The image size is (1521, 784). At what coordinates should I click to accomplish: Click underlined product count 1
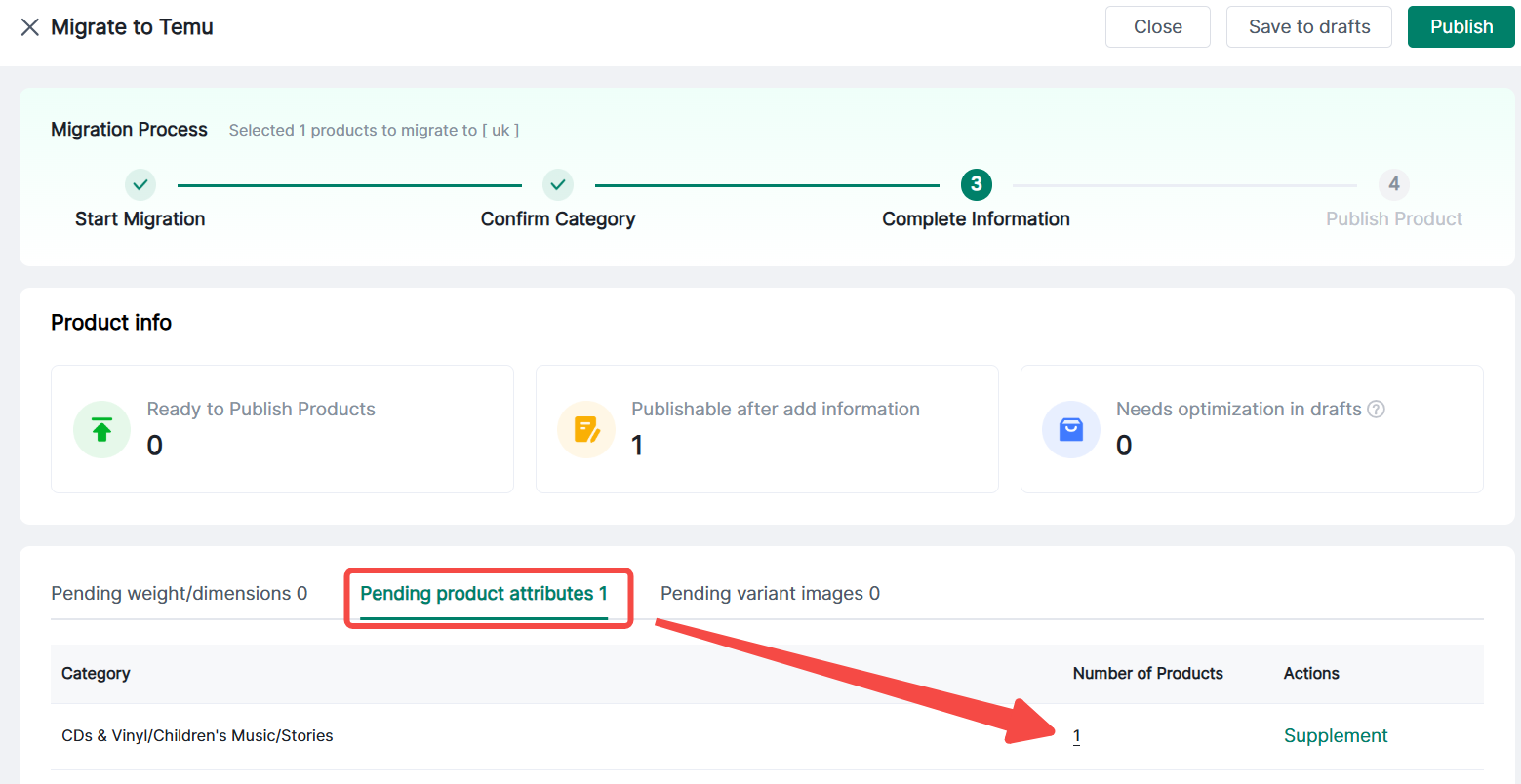click(x=1076, y=737)
